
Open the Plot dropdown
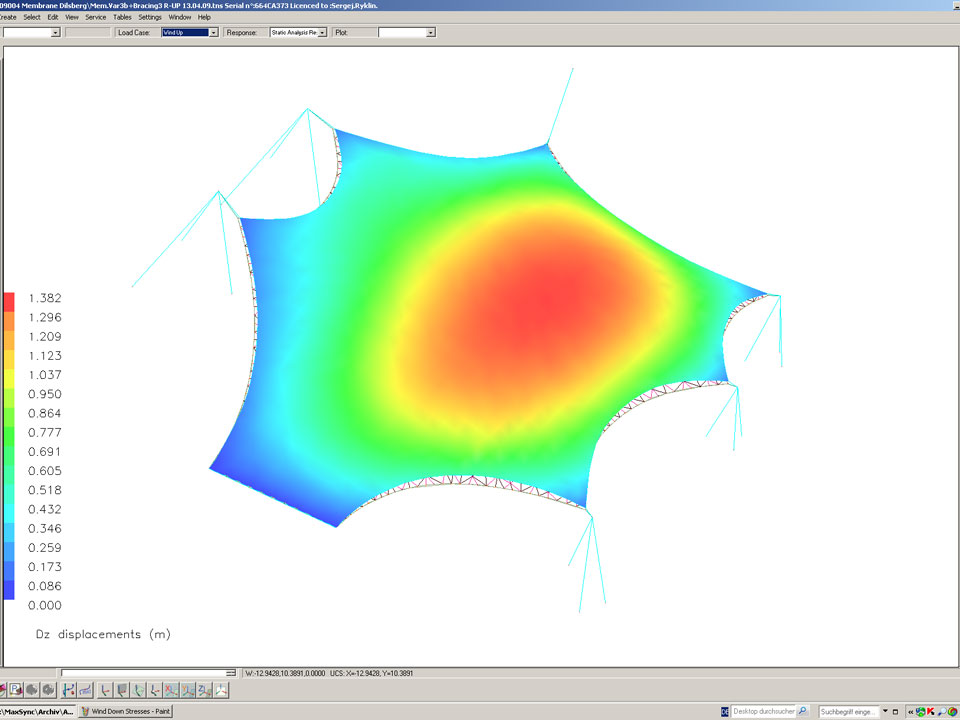431,33
